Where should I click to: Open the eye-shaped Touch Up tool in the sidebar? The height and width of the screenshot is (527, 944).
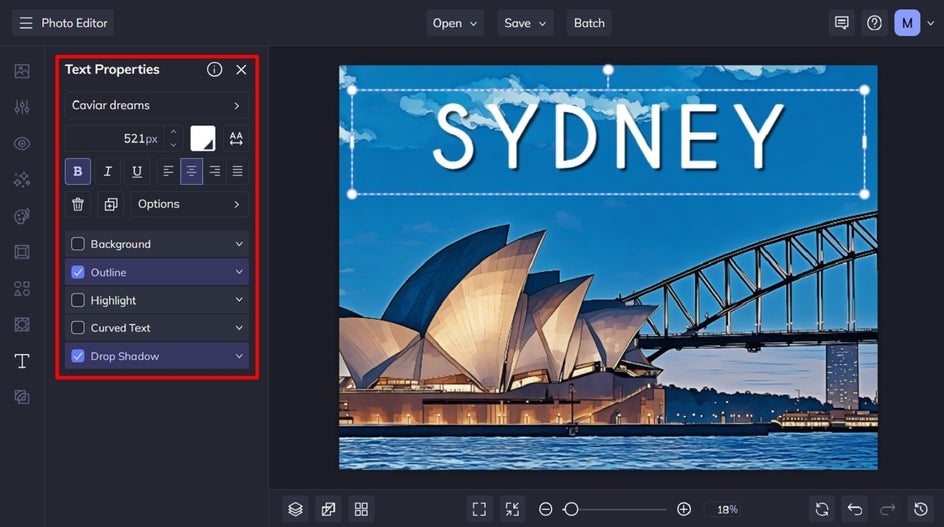[22, 143]
